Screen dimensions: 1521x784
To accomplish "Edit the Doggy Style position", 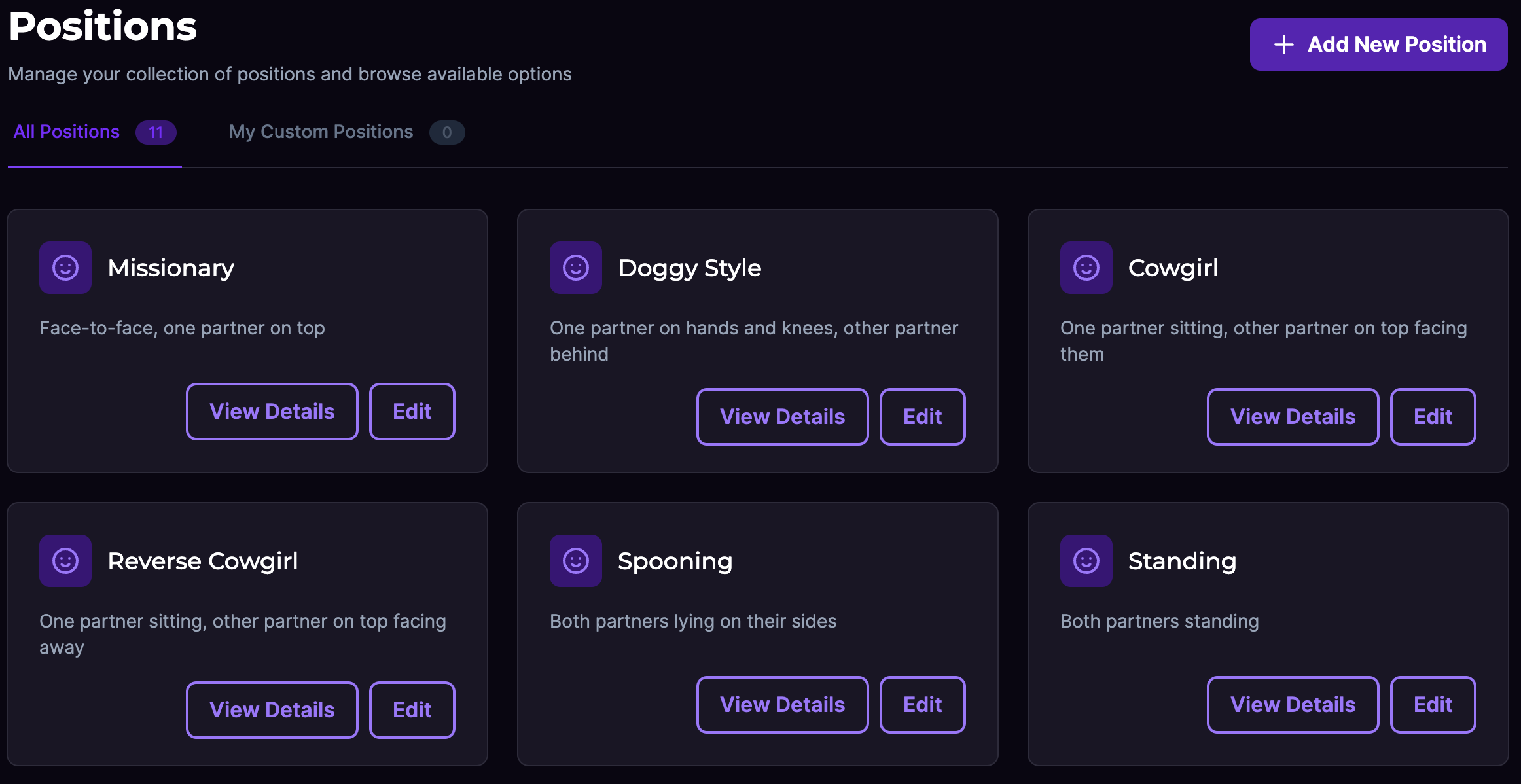I will pos(923,417).
